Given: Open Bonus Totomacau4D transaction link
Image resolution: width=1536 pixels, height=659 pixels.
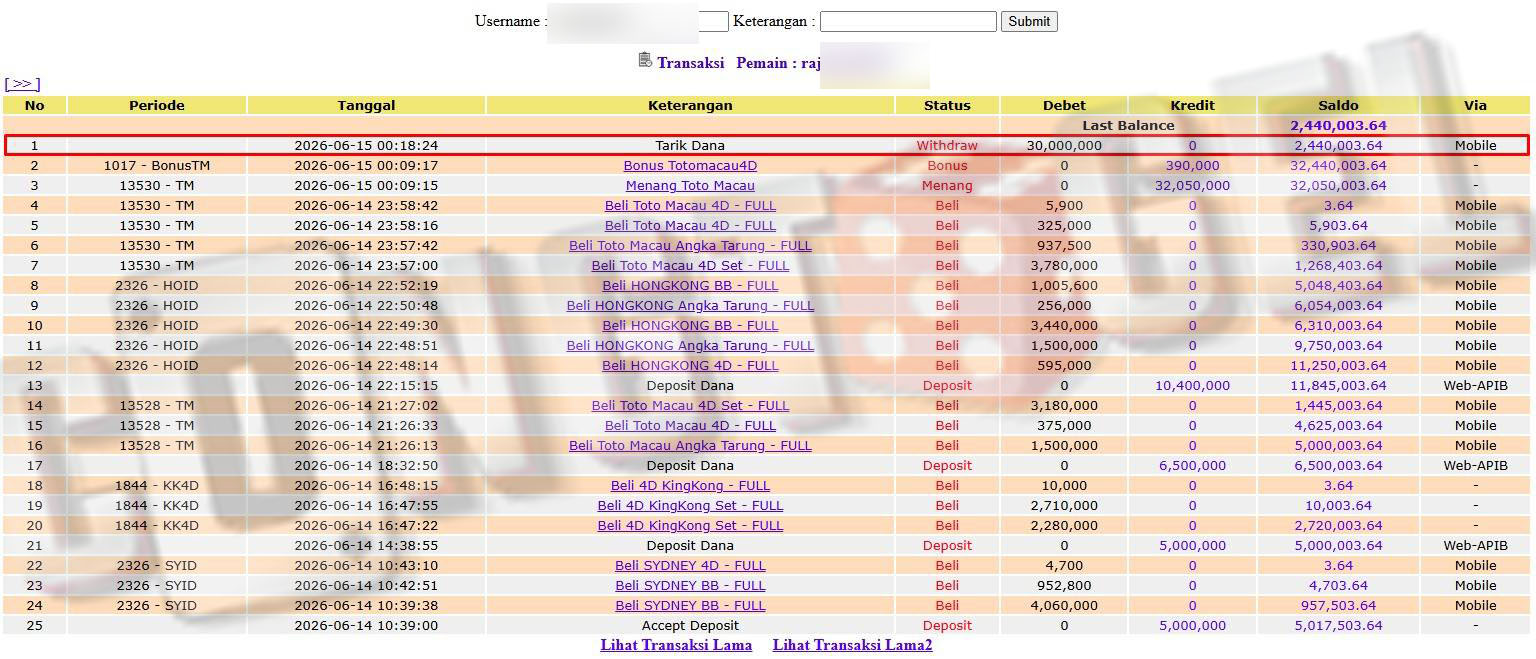Looking at the screenshot, I should (x=690, y=166).
